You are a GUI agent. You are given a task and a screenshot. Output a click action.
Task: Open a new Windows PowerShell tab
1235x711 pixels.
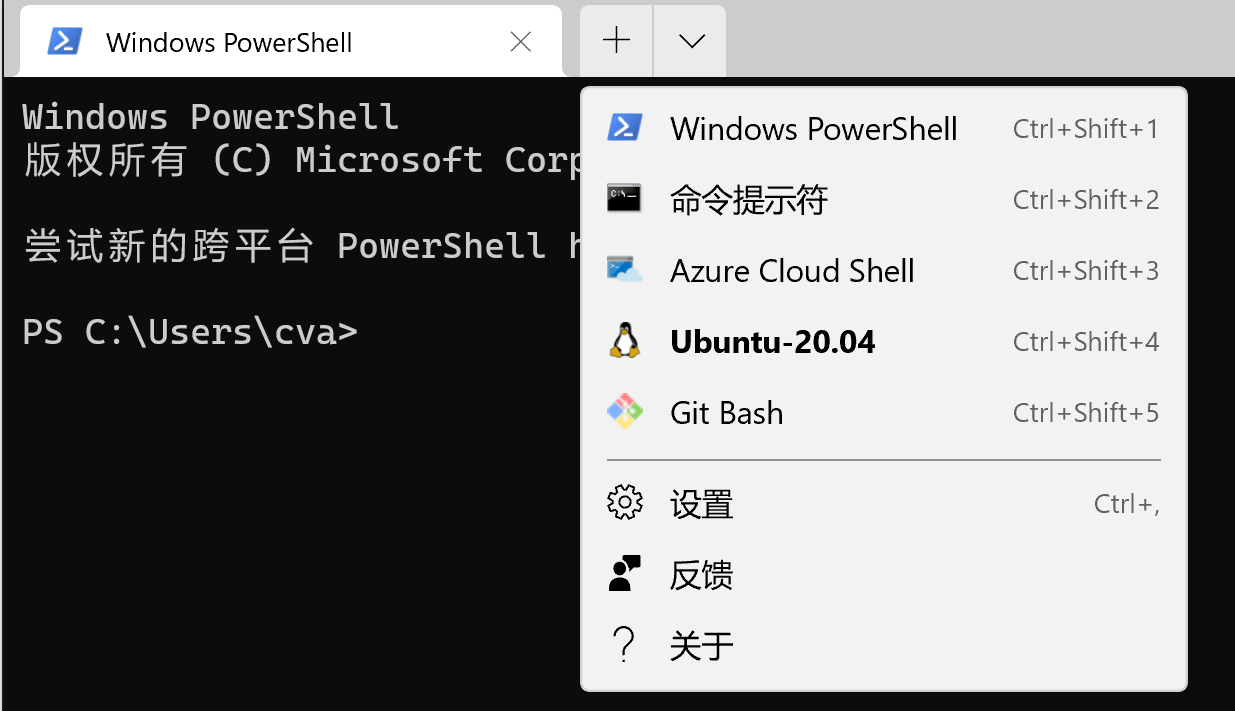point(814,128)
